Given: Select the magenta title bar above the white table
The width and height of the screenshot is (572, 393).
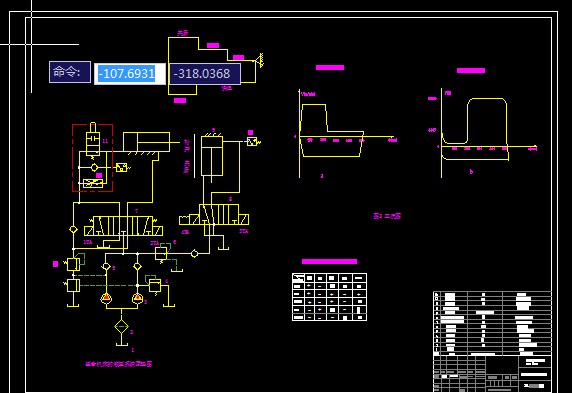Looking at the screenshot, I should (329, 261).
